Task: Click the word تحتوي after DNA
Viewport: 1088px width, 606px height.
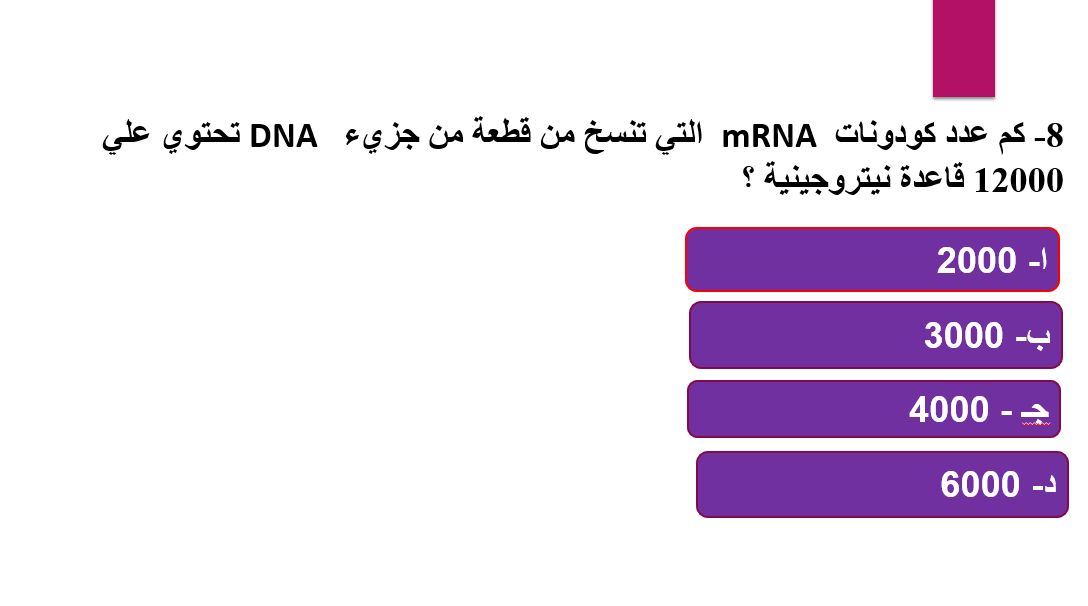Action: (x=202, y=135)
